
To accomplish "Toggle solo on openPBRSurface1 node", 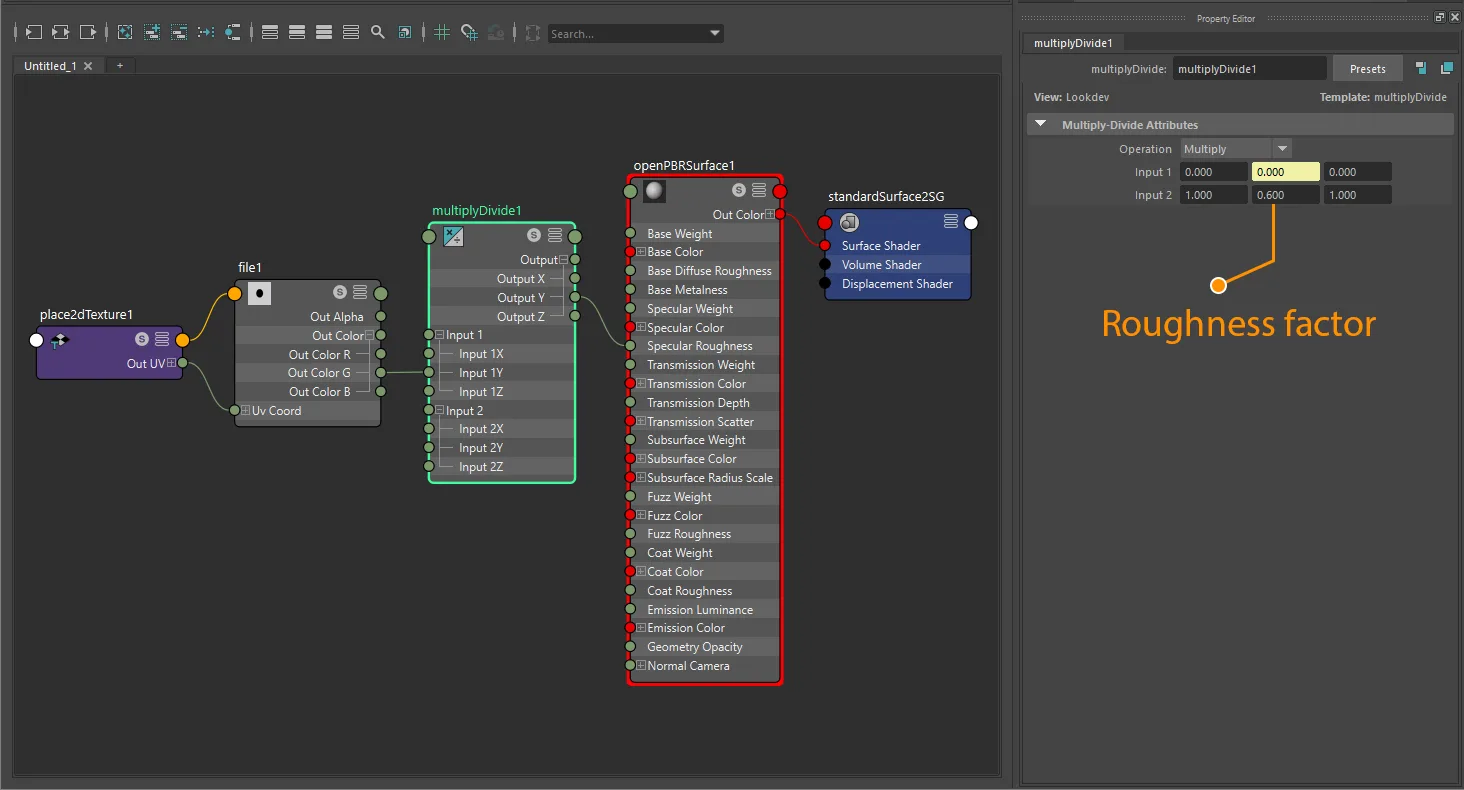I will (x=739, y=190).
